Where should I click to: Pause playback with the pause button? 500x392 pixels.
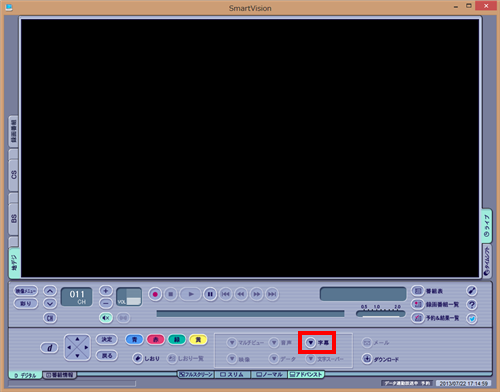click(x=210, y=294)
